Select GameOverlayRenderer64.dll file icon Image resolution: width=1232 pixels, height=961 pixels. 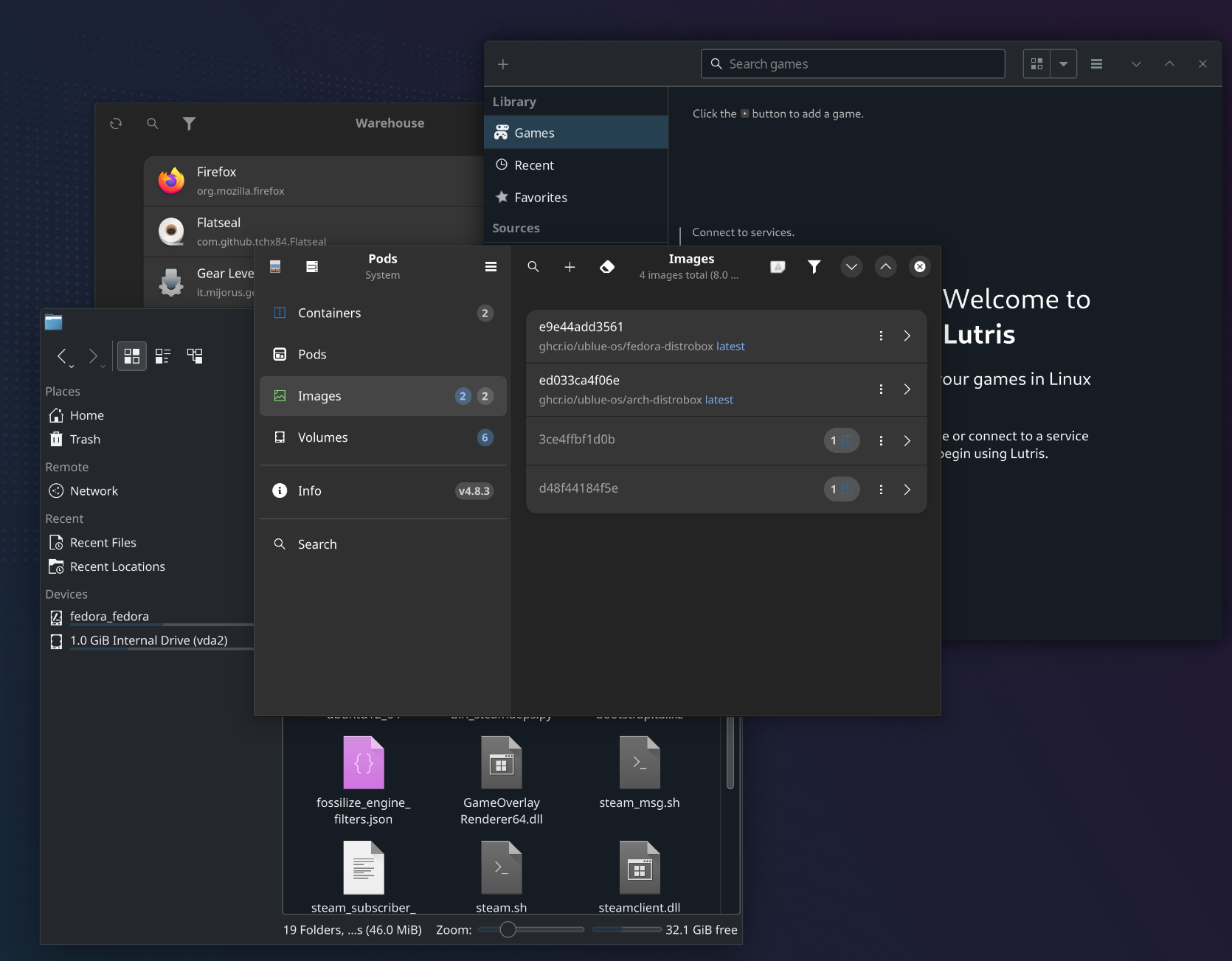tap(502, 763)
